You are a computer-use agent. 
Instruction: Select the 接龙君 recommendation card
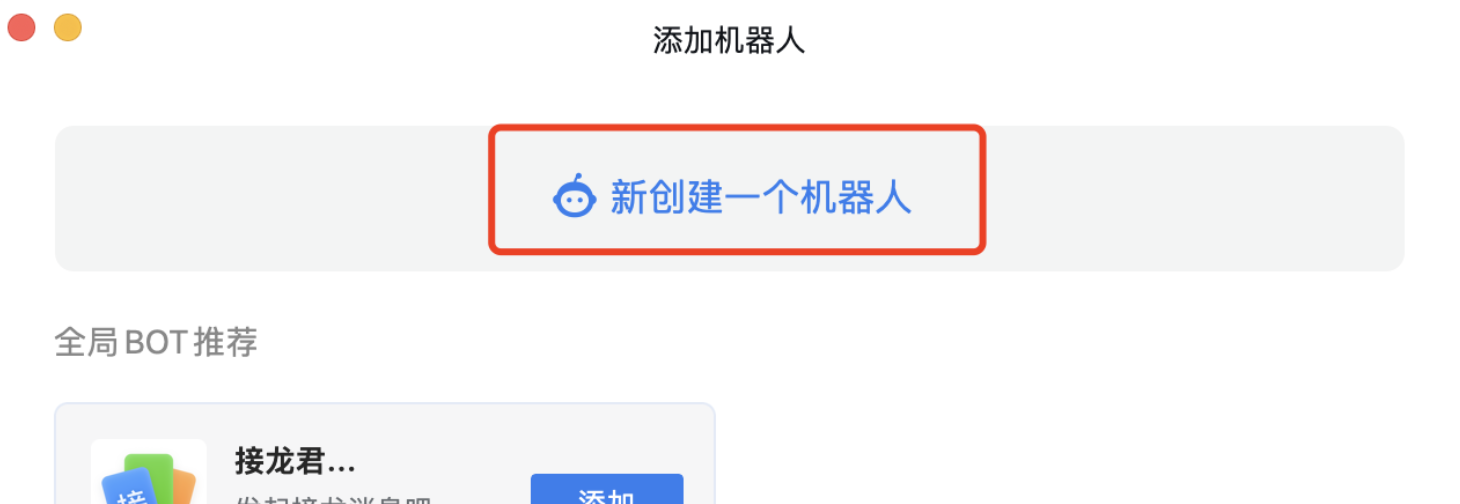pos(385,454)
